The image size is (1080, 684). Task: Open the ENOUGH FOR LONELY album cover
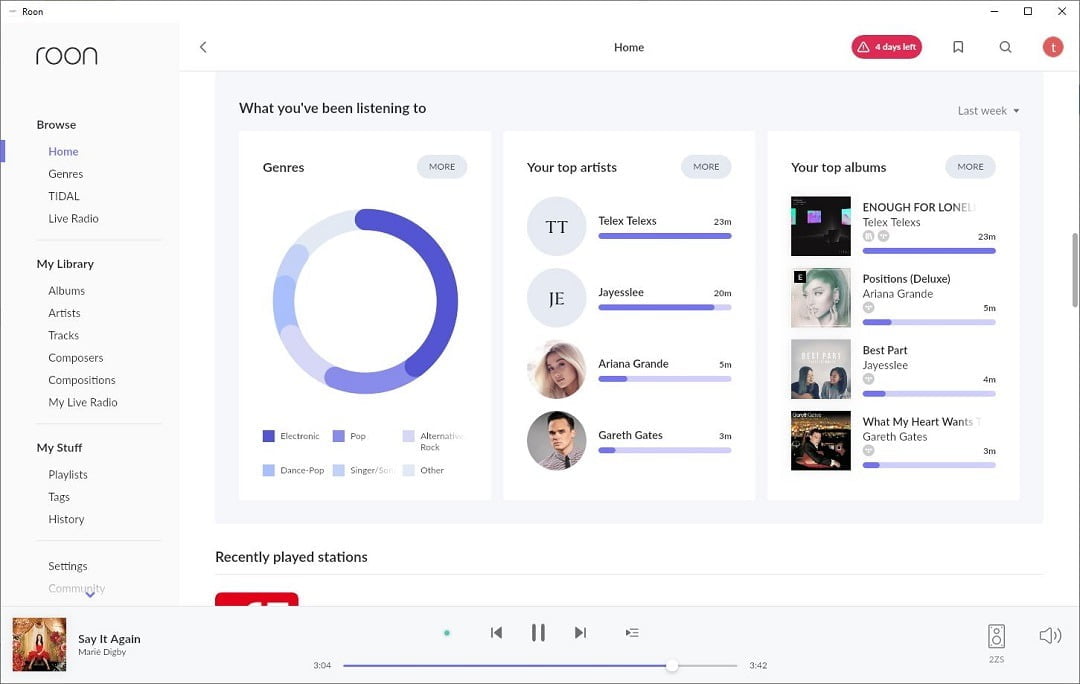820,226
